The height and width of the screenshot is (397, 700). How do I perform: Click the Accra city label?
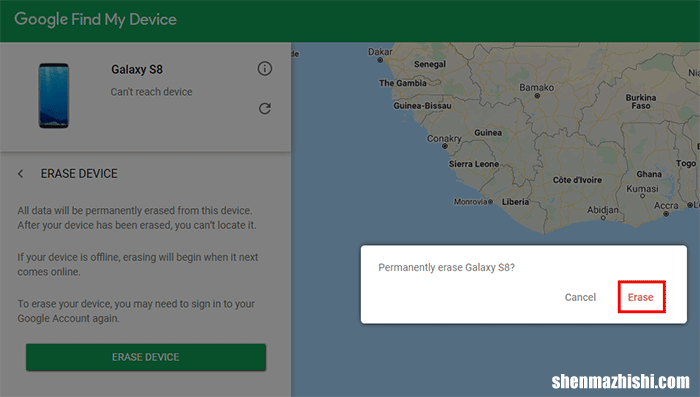[x=666, y=205]
